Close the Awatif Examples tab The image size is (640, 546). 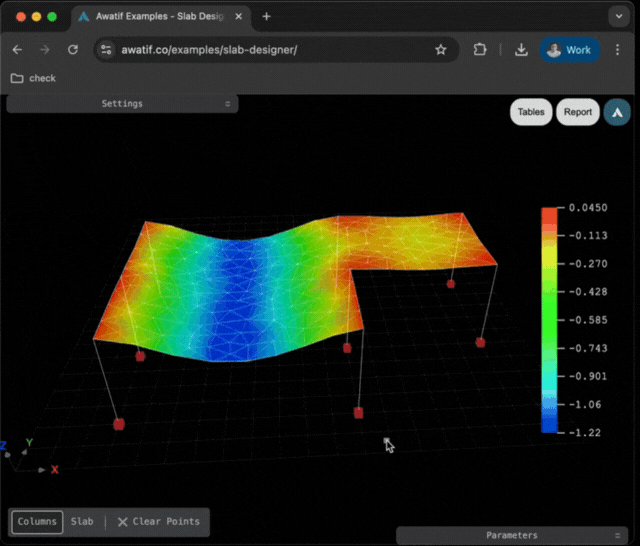pos(239,16)
